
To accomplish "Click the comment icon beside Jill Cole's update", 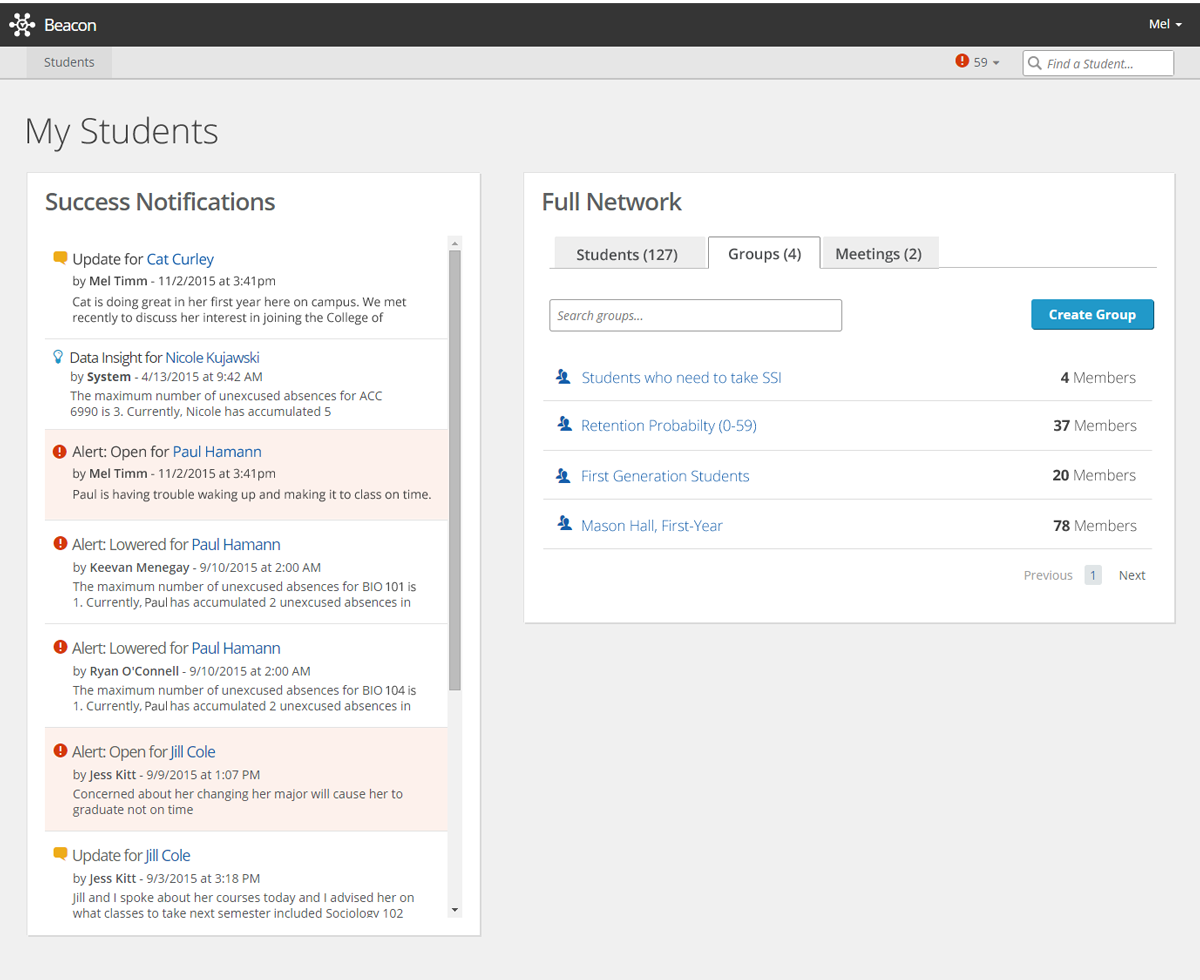I will pos(60,854).
